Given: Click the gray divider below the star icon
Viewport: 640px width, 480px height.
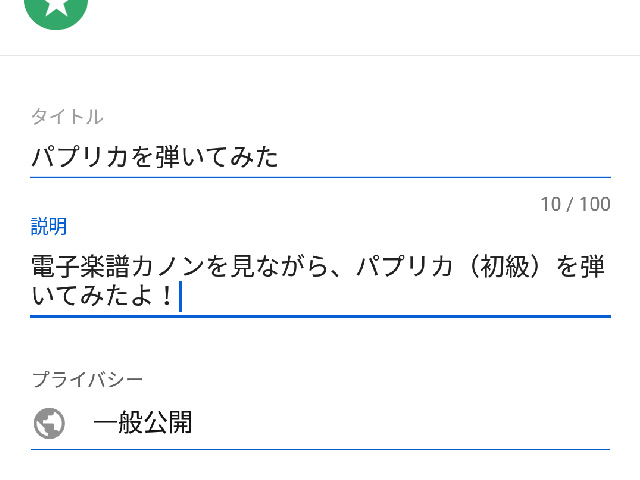Looking at the screenshot, I should point(320,55).
